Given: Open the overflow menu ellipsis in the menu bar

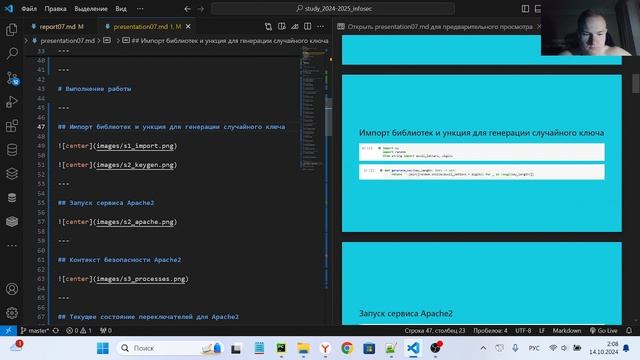Looking at the screenshot, I should click(140, 9).
